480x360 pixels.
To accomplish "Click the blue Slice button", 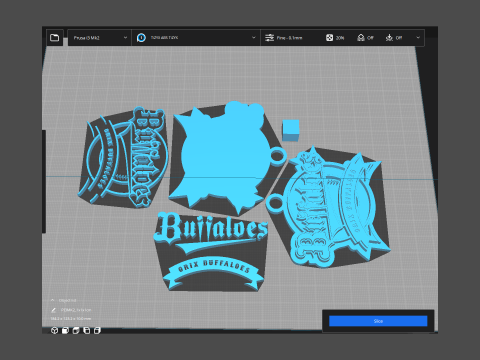I will (x=378, y=321).
